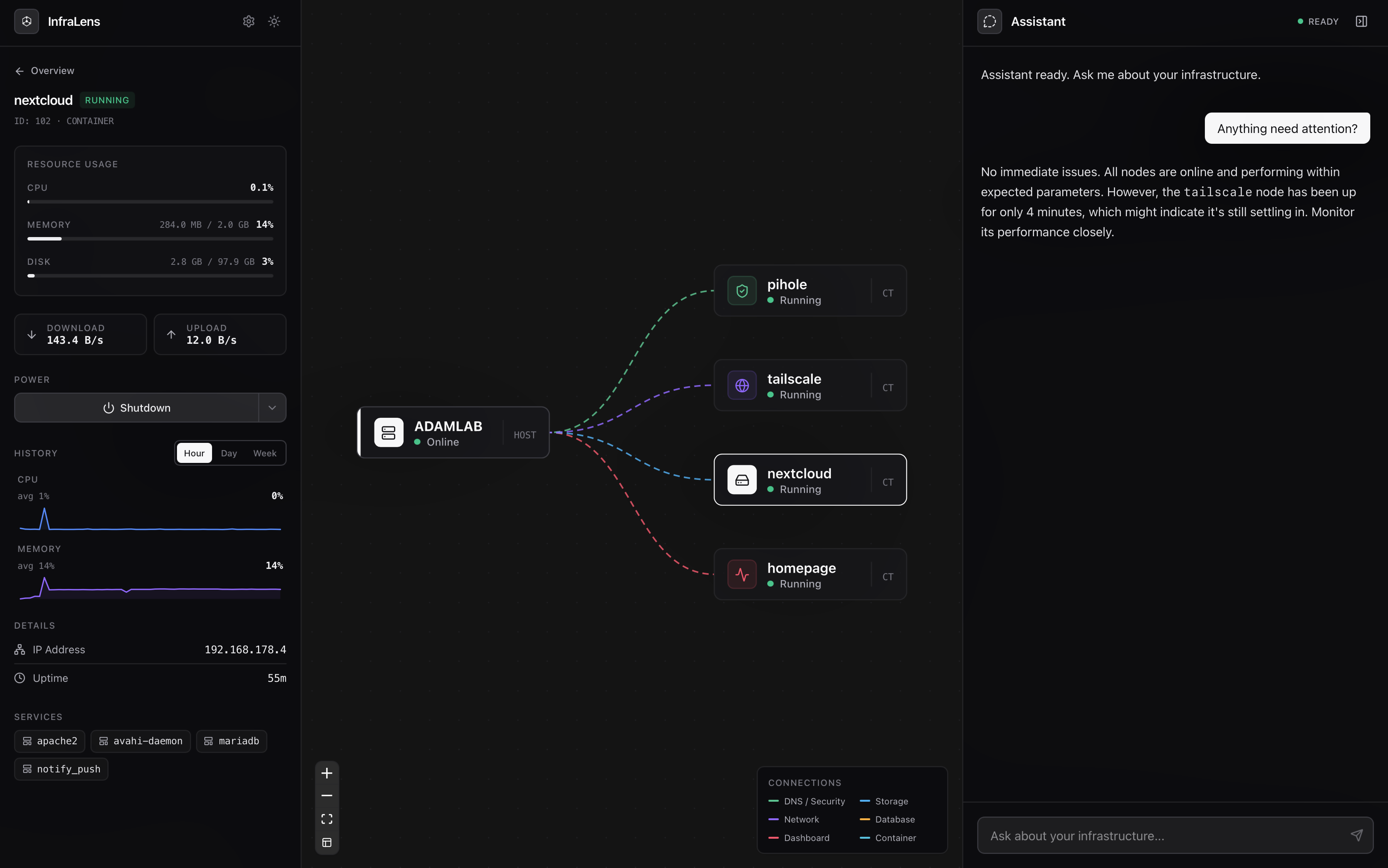
Task: Select the pihole container node
Action: pos(810,291)
